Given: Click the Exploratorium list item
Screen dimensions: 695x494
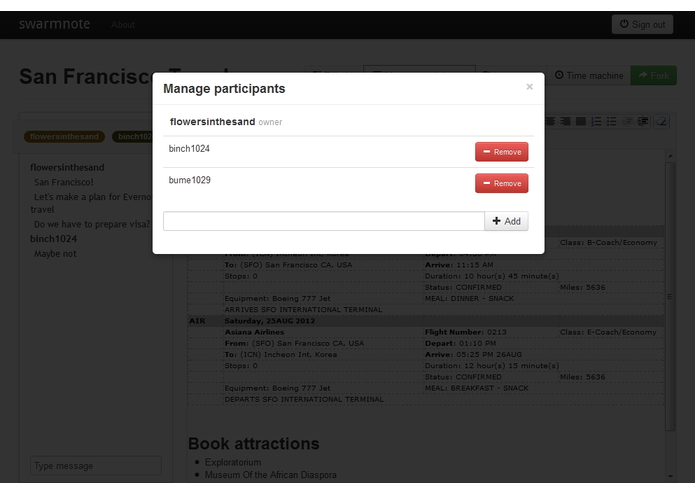Looking at the screenshot, I should tap(233, 462).
